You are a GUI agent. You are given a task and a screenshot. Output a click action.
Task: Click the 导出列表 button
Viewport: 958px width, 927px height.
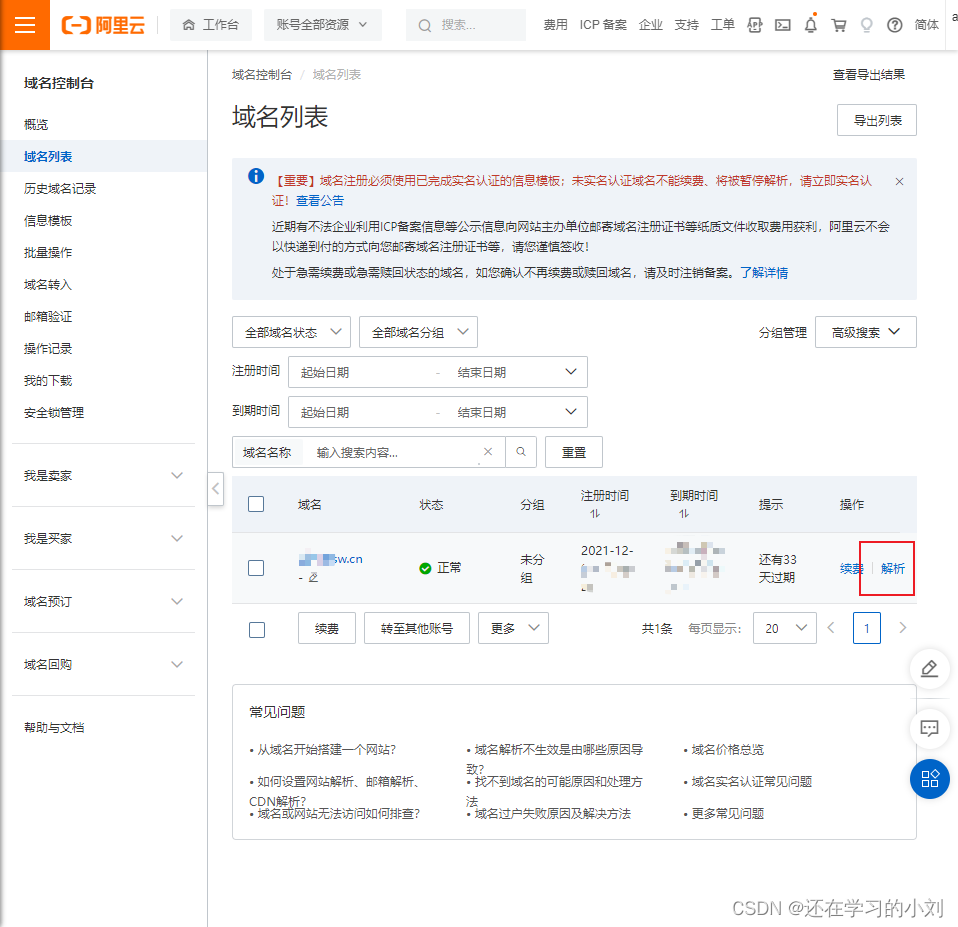pyautogui.click(x=877, y=120)
